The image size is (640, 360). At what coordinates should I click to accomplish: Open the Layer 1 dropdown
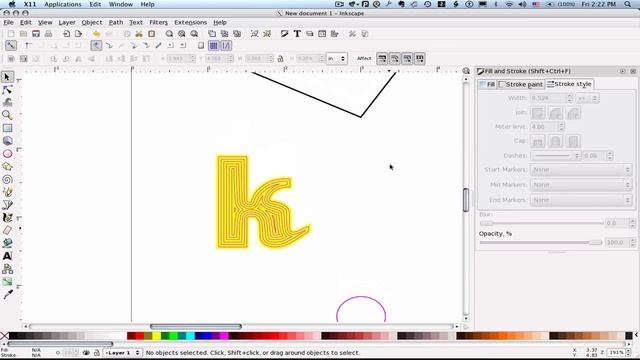click(122, 353)
